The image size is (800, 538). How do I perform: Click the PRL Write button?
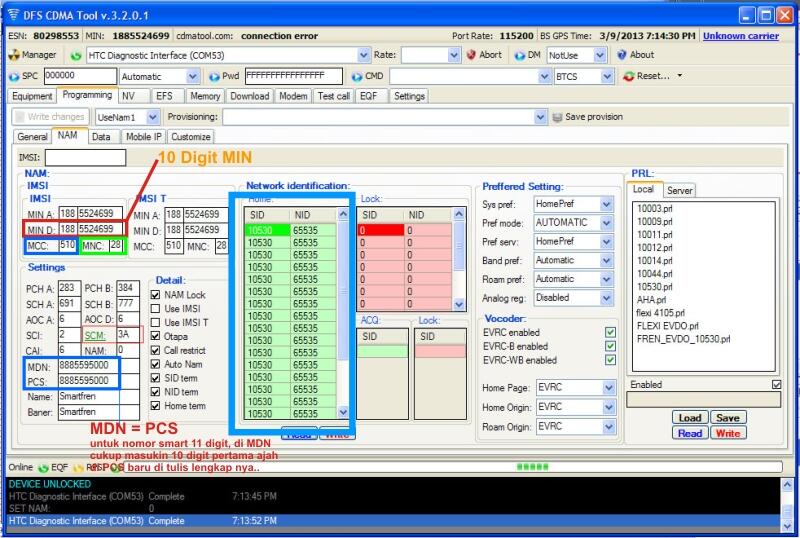point(728,433)
